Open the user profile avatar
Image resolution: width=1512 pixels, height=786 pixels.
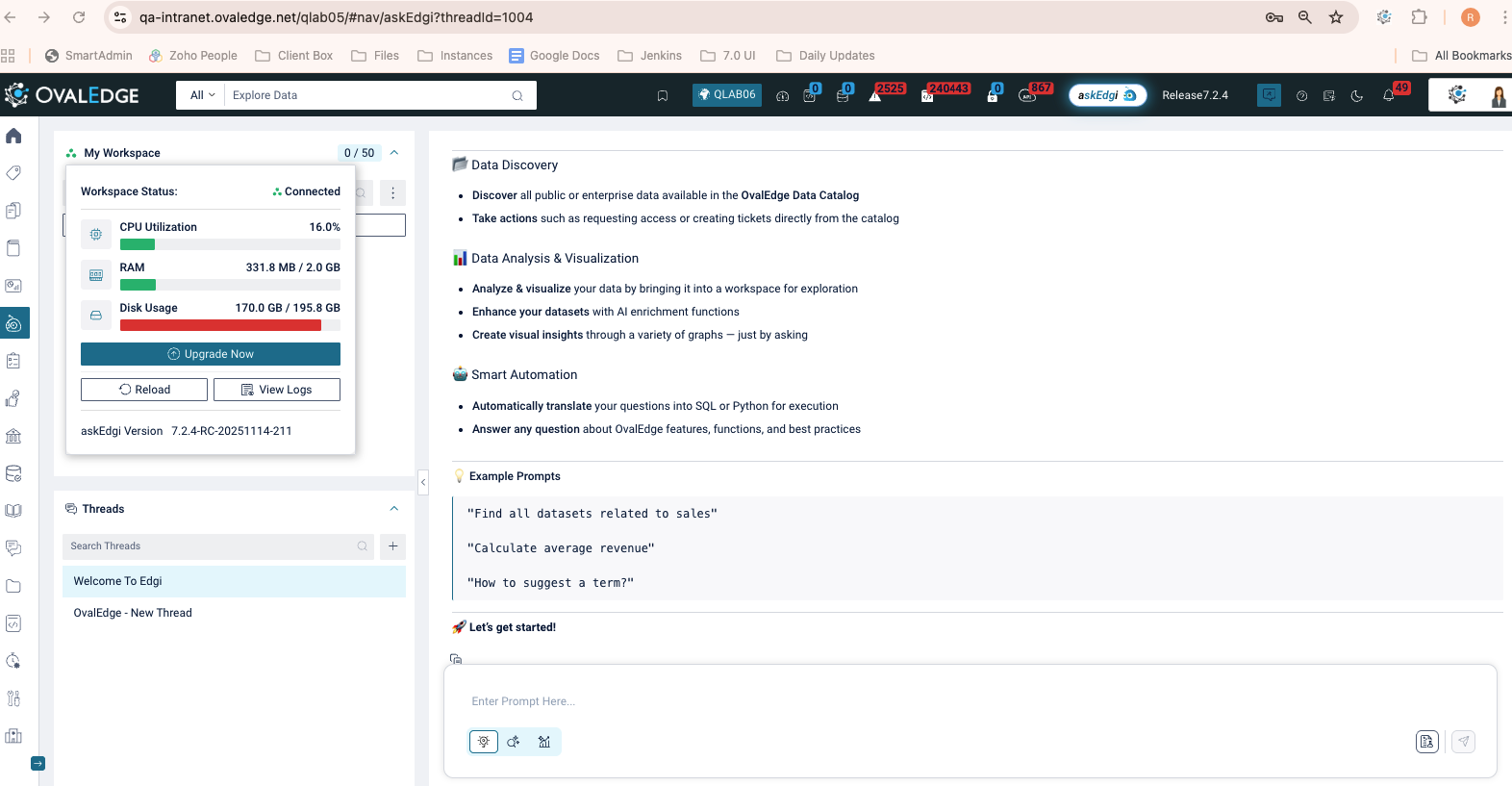tap(1499, 95)
